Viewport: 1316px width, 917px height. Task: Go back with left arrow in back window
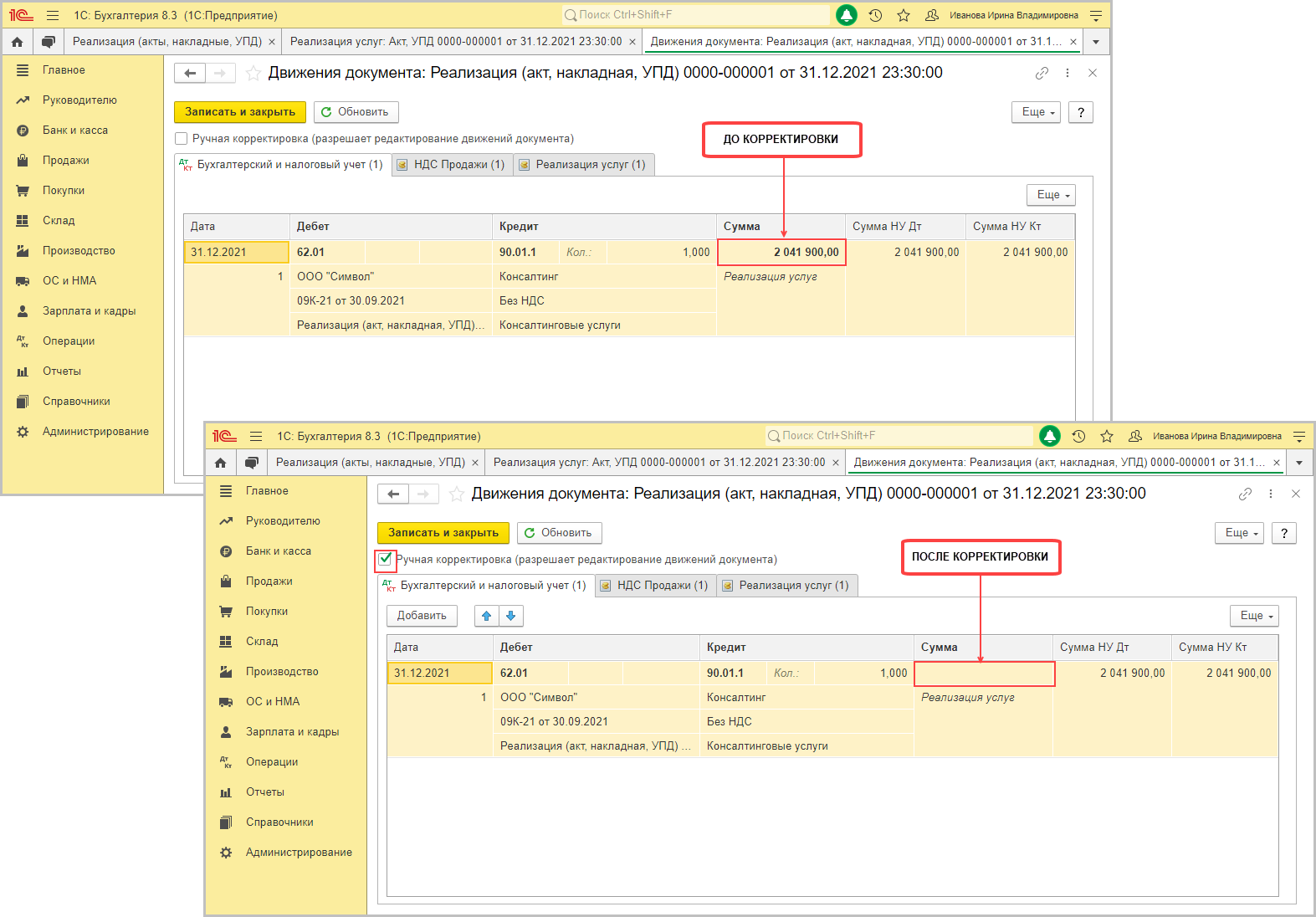coord(190,74)
